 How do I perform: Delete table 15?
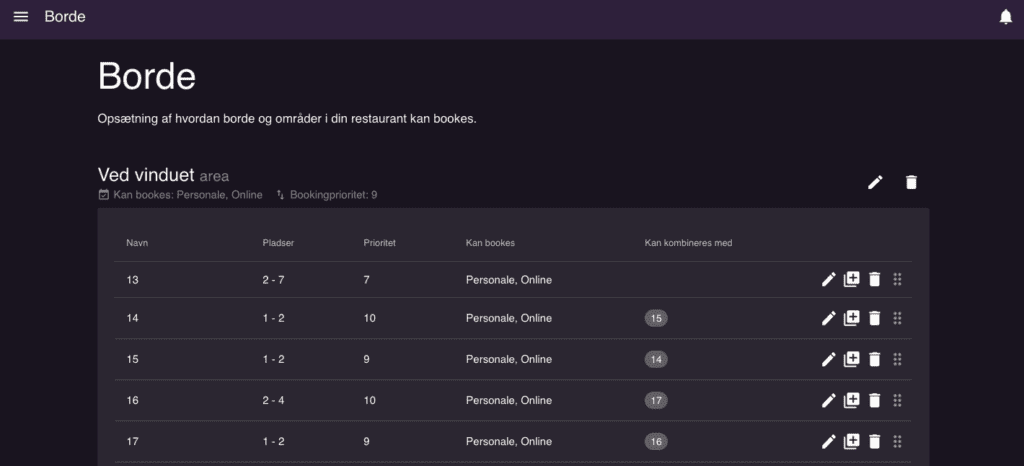[875, 360]
